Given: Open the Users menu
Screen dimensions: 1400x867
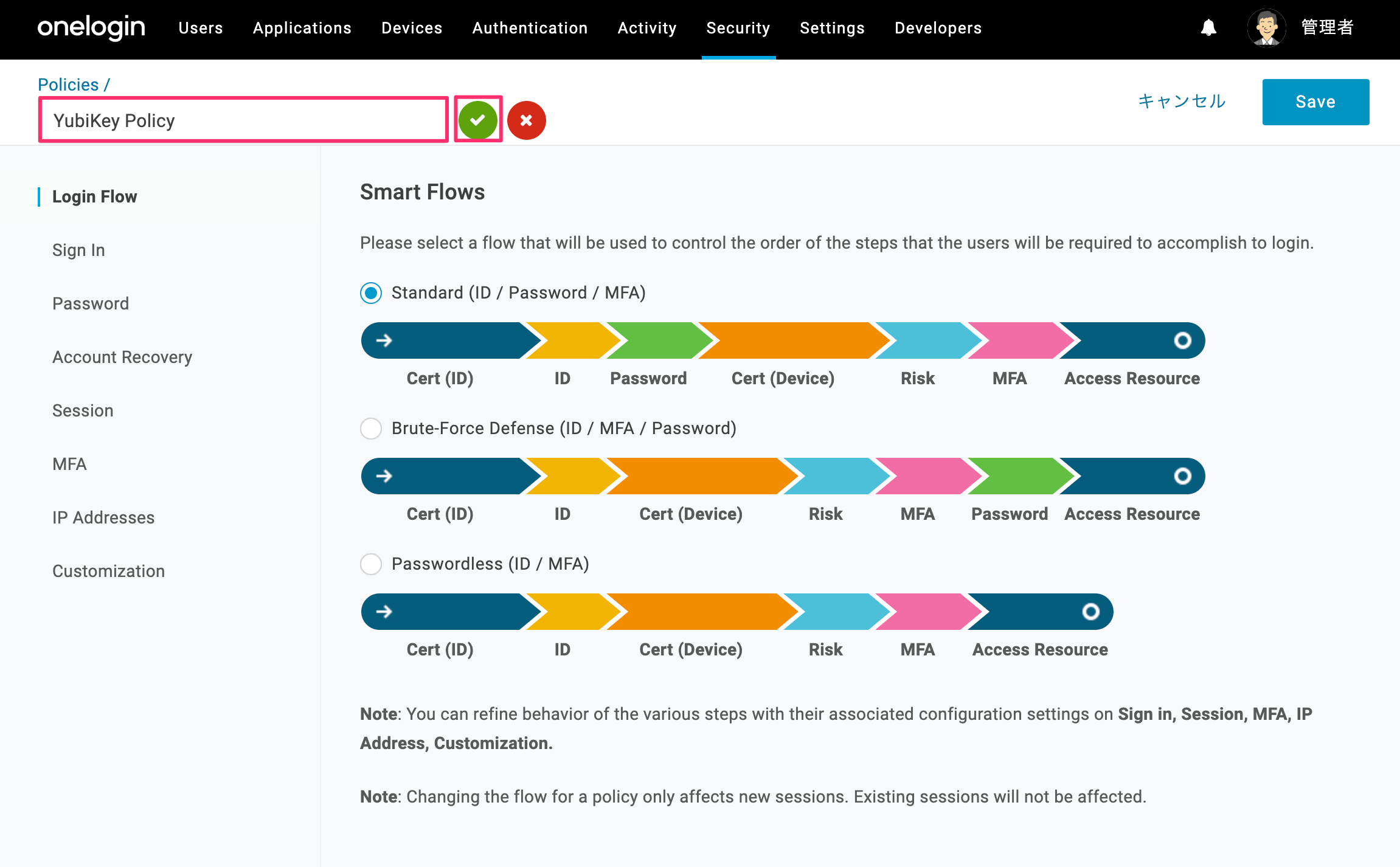Looking at the screenshot, I should pos(201,28).
